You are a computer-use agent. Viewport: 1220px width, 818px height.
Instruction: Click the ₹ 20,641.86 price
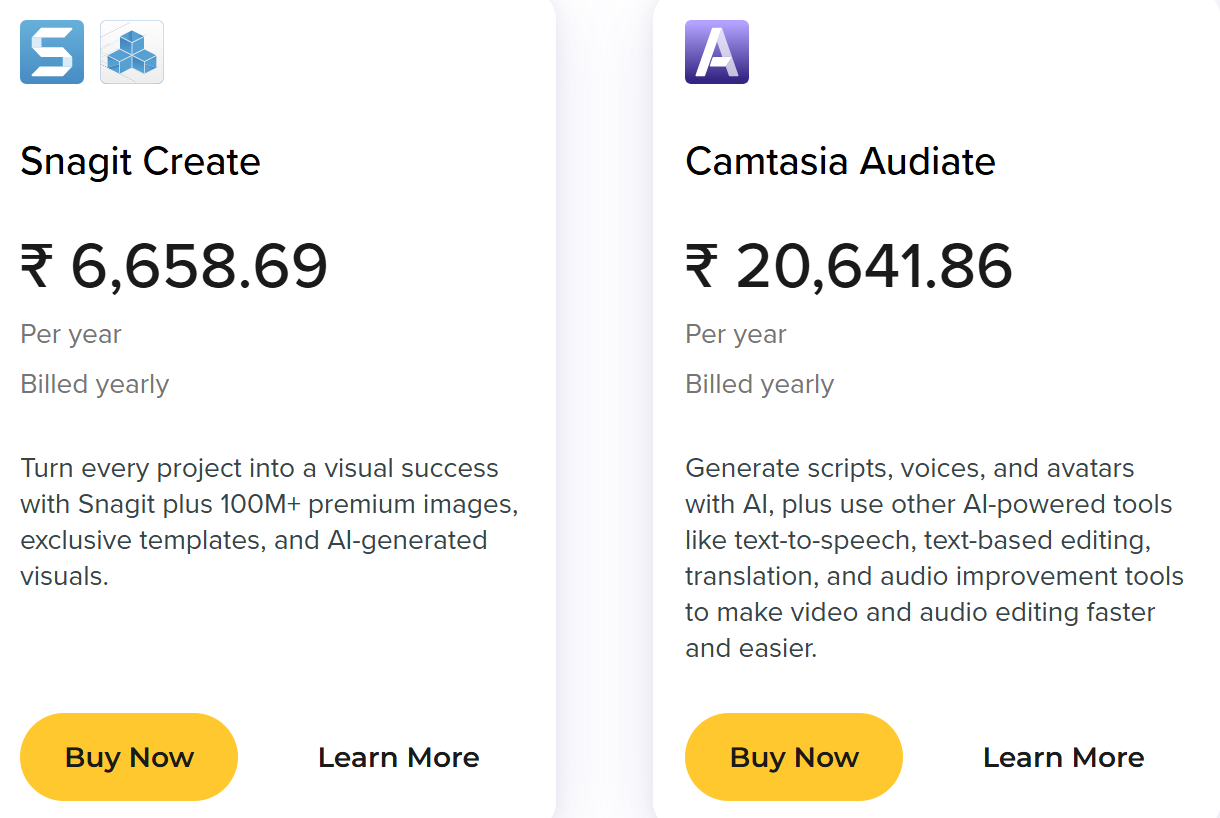pos(849,267)
